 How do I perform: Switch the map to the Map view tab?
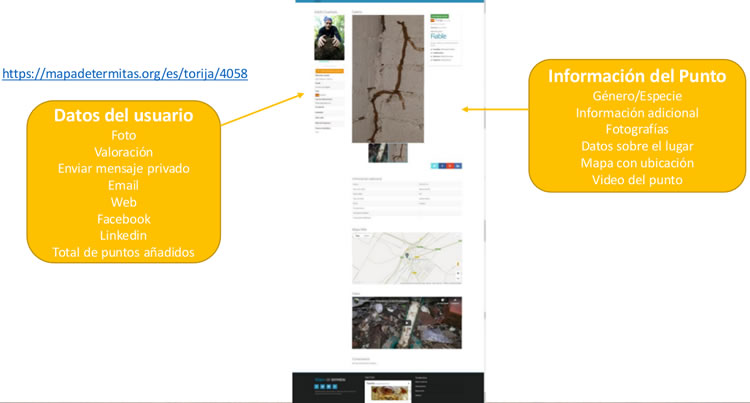click(x=357, y=238)
